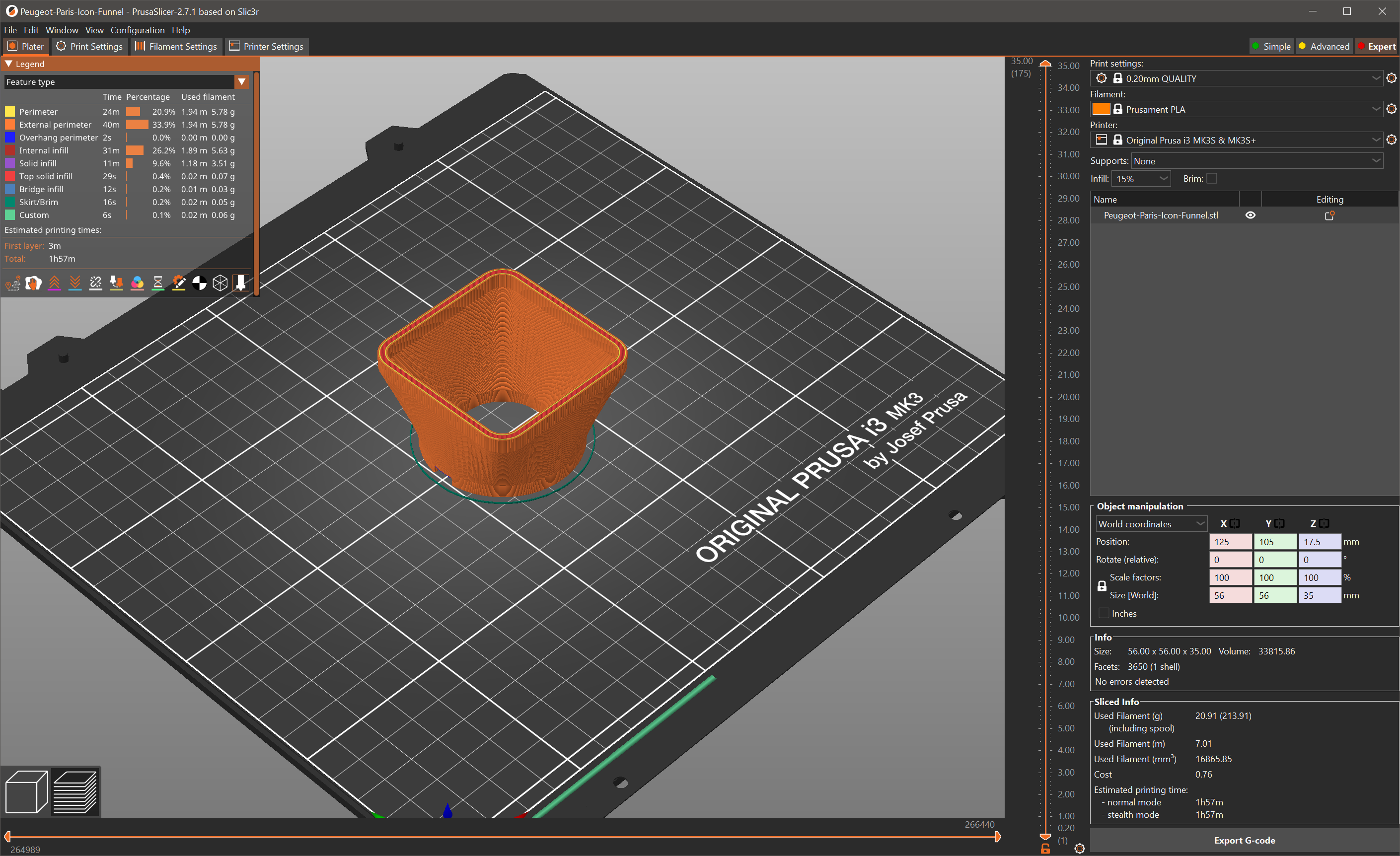Toggle tool changes arrow icon
The height and width of the screenshot is (856, 1400).
point(117,283)
